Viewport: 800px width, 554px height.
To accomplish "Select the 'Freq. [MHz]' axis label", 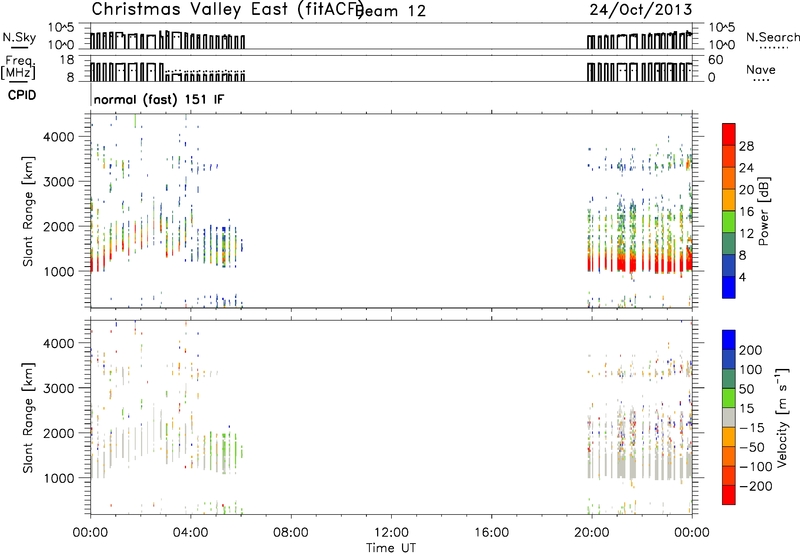I will (x=18, y=68).
